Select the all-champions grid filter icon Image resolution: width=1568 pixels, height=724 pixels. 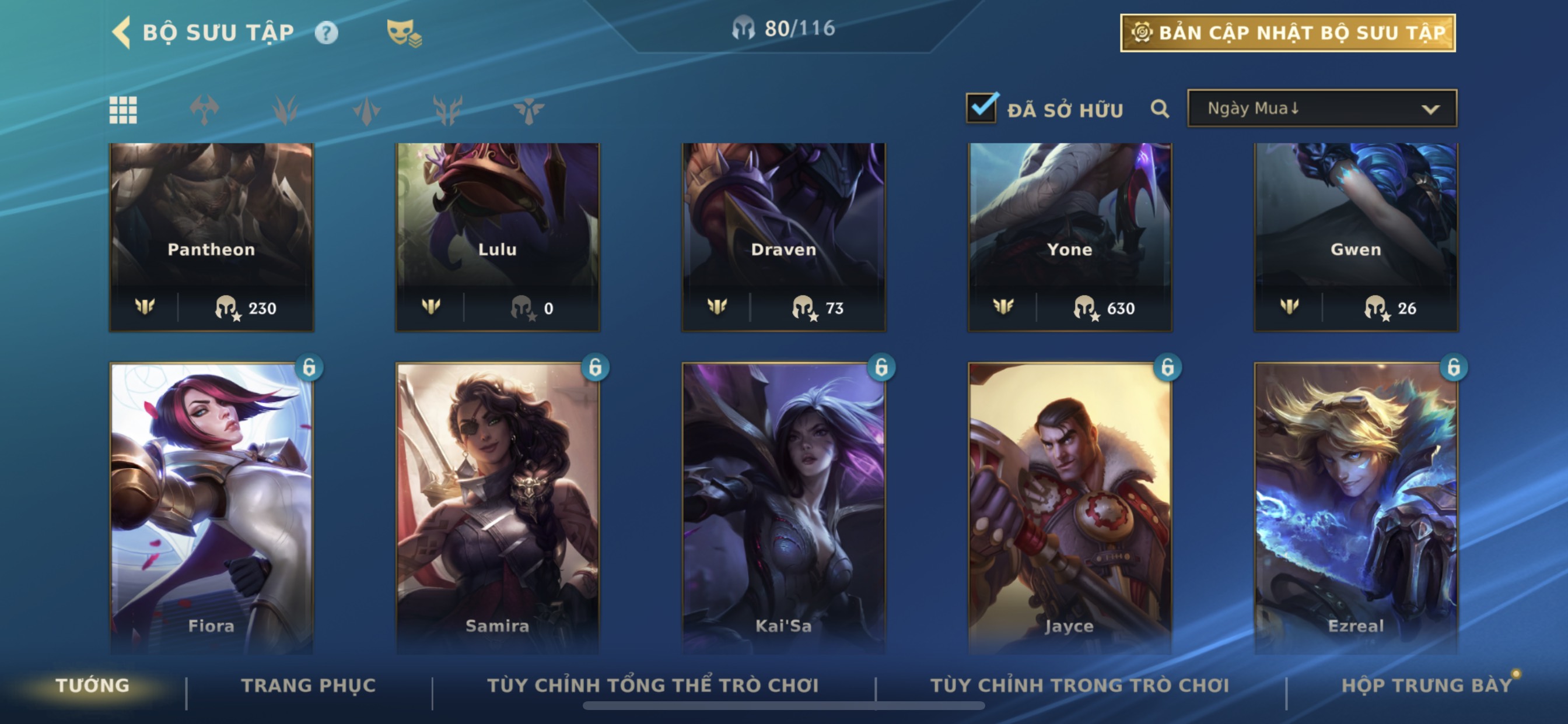pyautogui.click(x=123, y=110)
